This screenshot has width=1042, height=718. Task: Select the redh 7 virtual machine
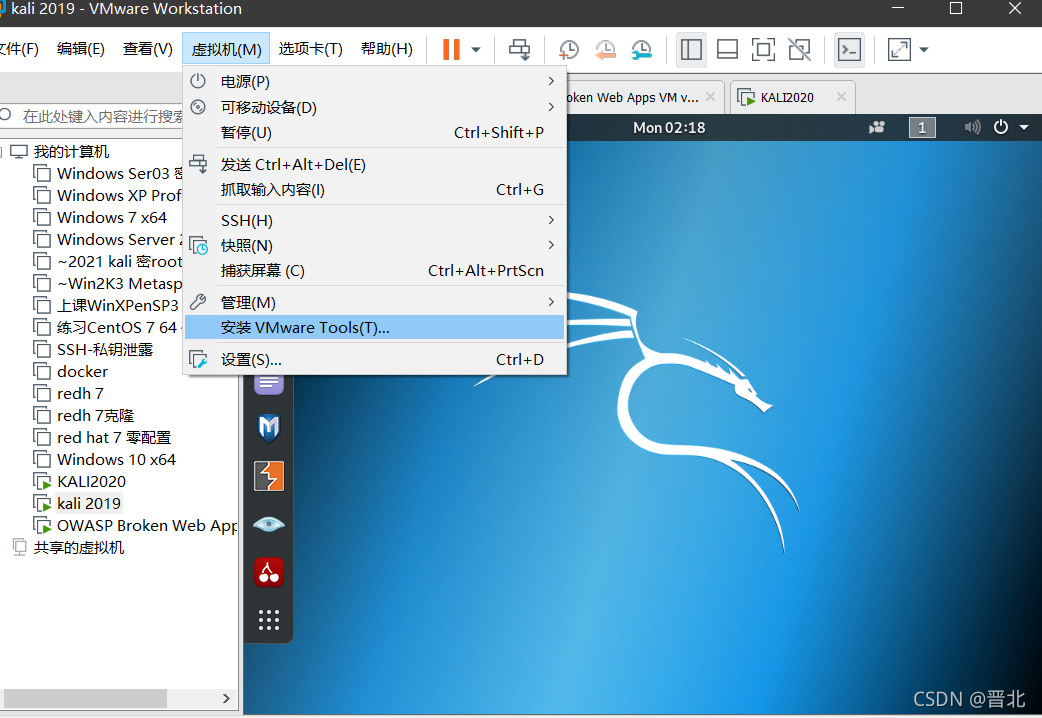[80, 393]
